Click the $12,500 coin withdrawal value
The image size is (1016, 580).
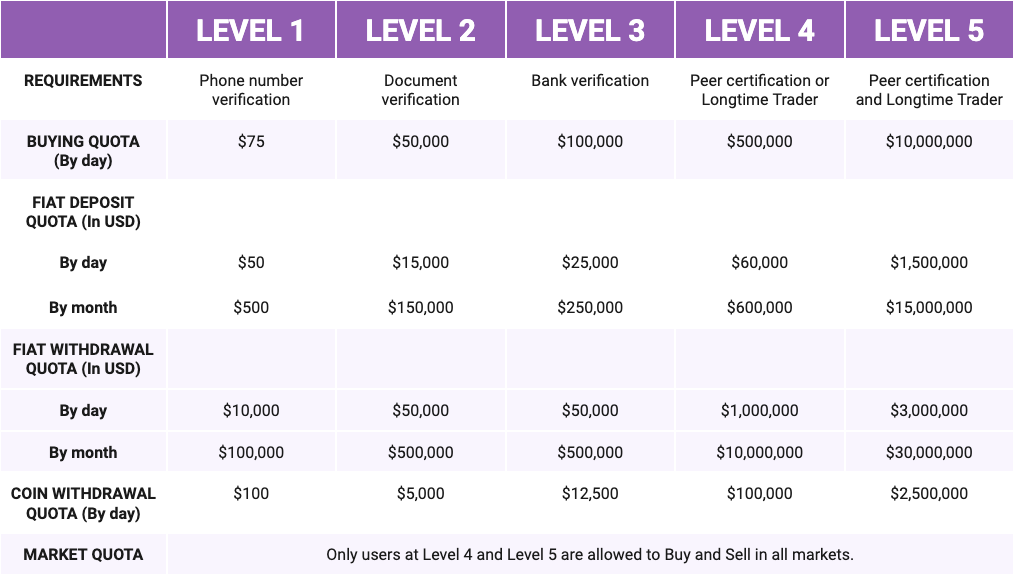tap(590, 493)
